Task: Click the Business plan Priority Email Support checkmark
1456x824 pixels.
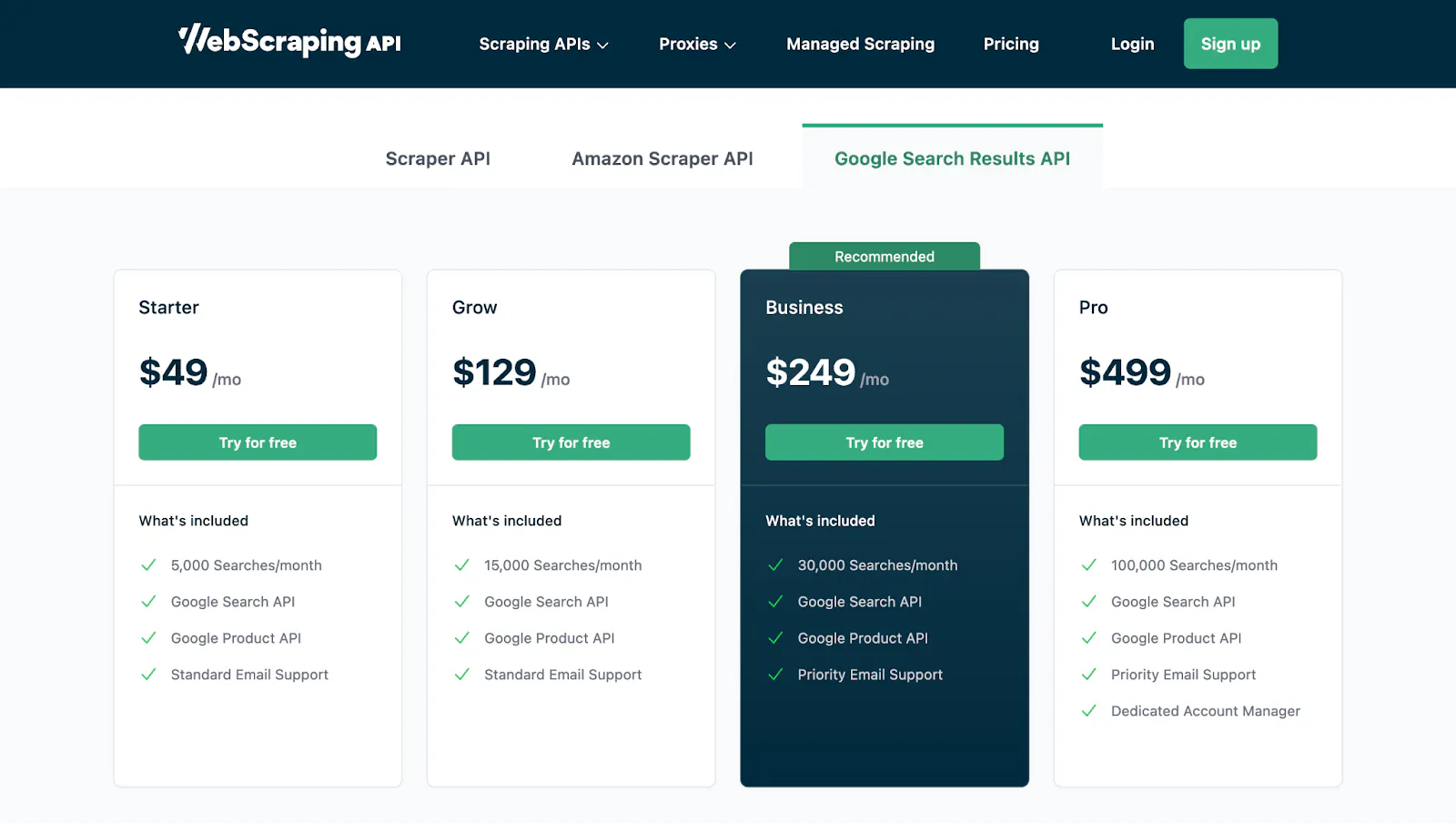Action: click(x=775, y=675)
